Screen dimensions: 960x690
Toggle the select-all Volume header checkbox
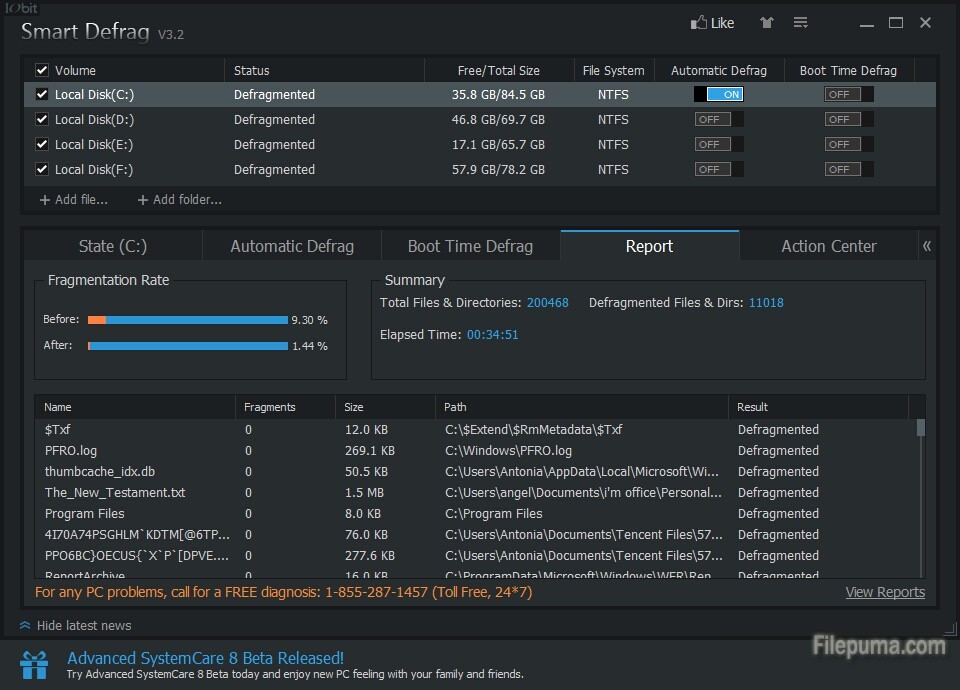[x=42, y=70]
